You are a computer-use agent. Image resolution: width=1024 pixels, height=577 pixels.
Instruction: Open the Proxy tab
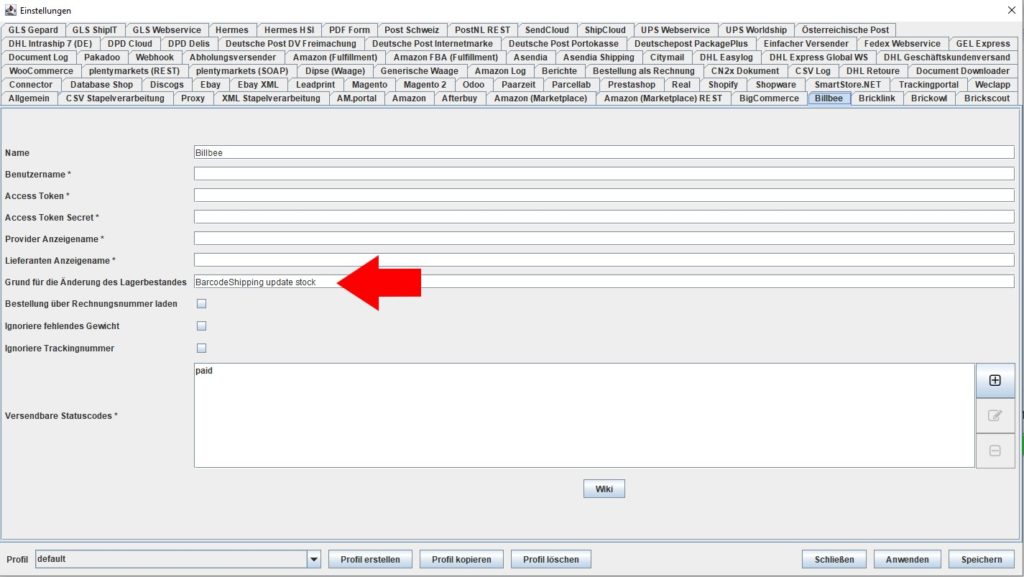193,99
